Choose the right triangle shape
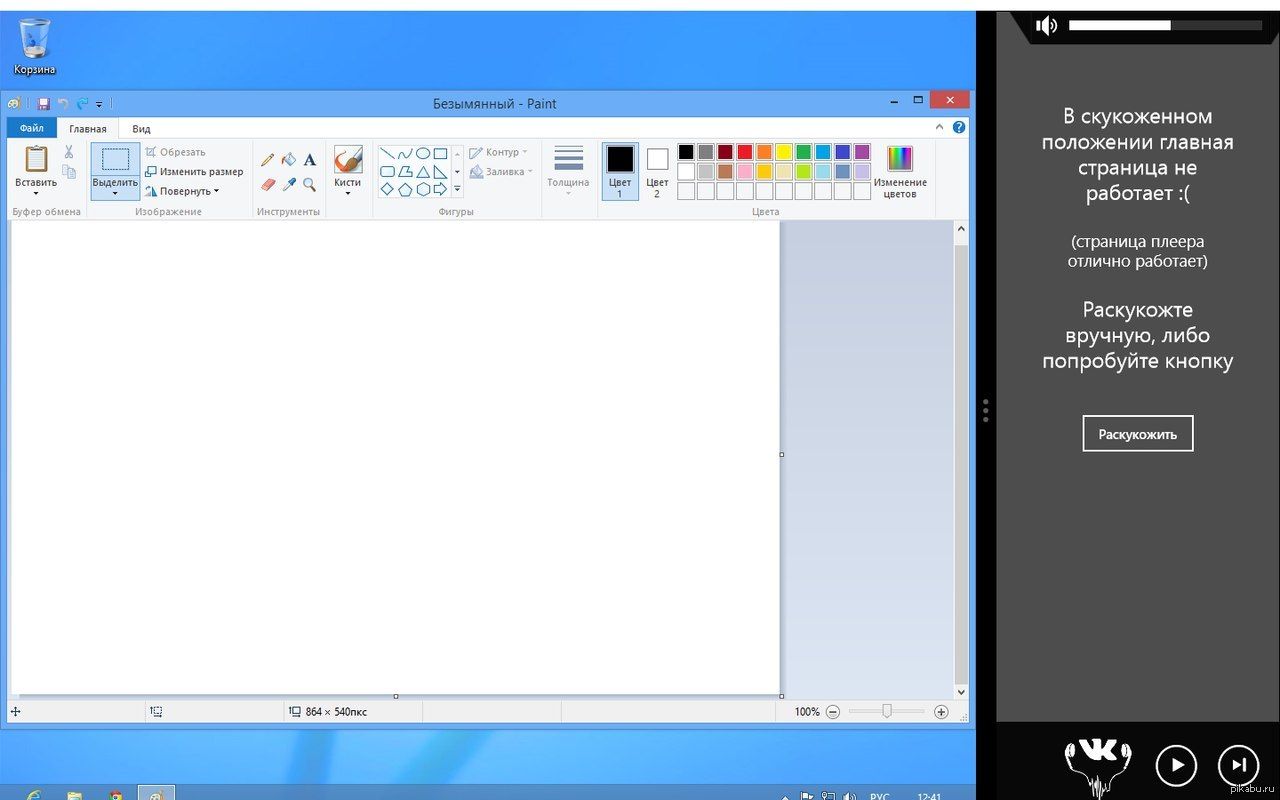Viewport: 1280px width, 800px height. click(440, 171)
